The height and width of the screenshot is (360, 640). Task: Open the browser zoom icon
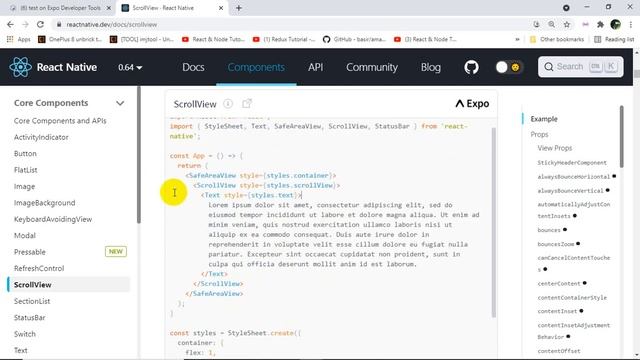(551, 24)
